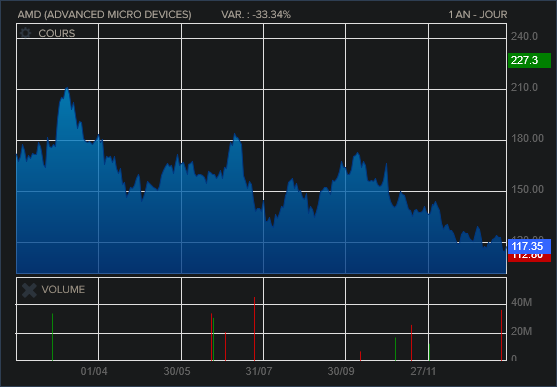557x387 pixels.
Task: Click the price peak near 210 in March
Action: (x=67, y=89)
